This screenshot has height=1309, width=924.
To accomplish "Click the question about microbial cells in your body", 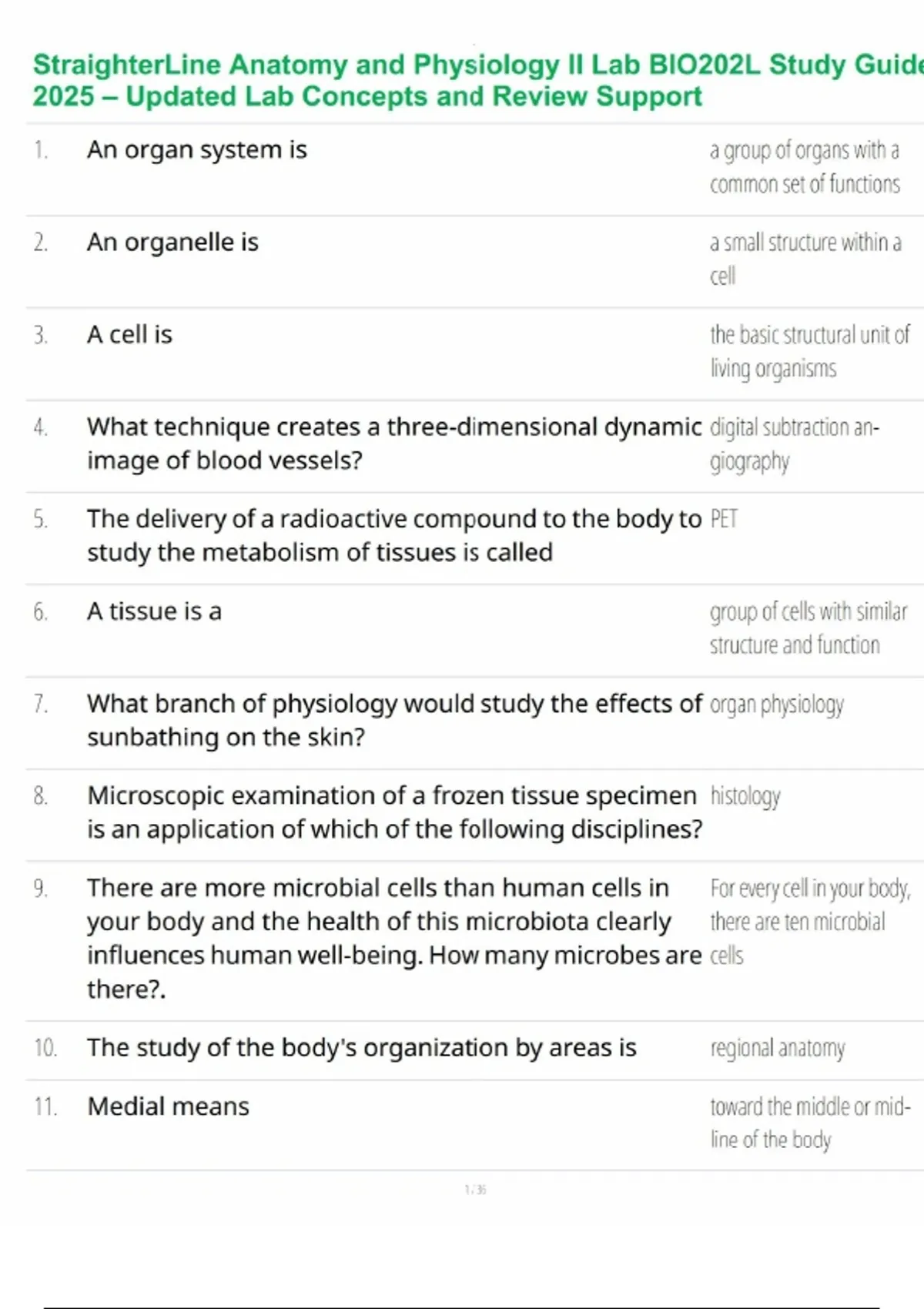I will [393, 938].
